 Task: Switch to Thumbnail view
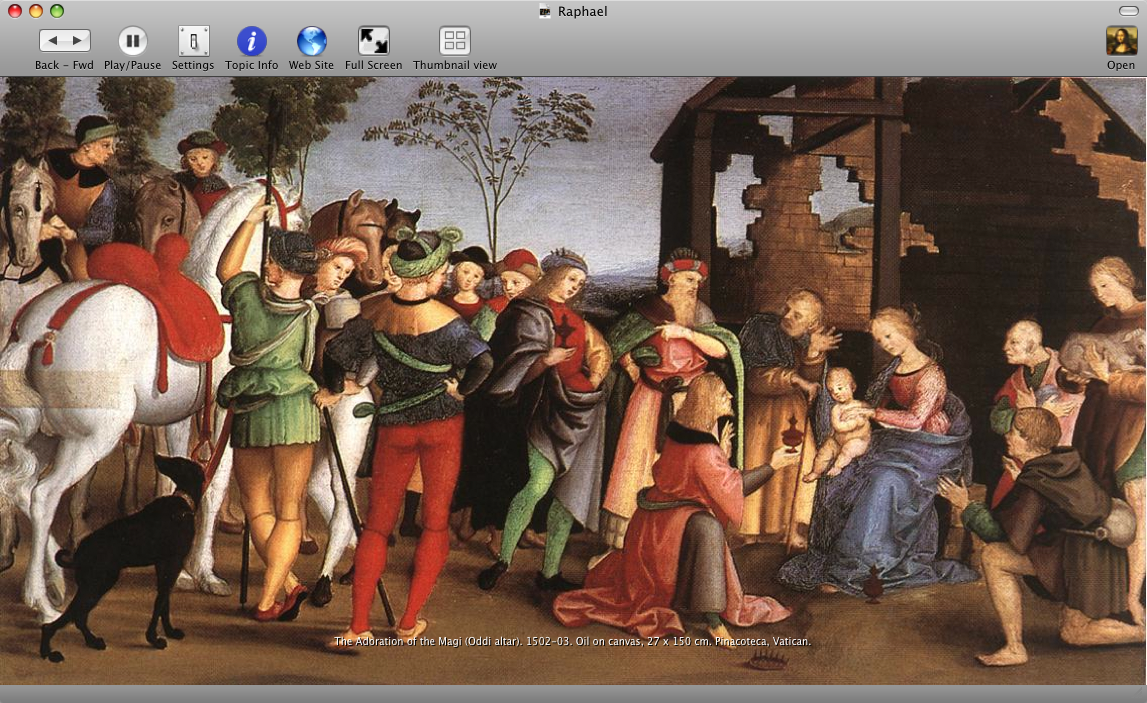pos(454,41)
